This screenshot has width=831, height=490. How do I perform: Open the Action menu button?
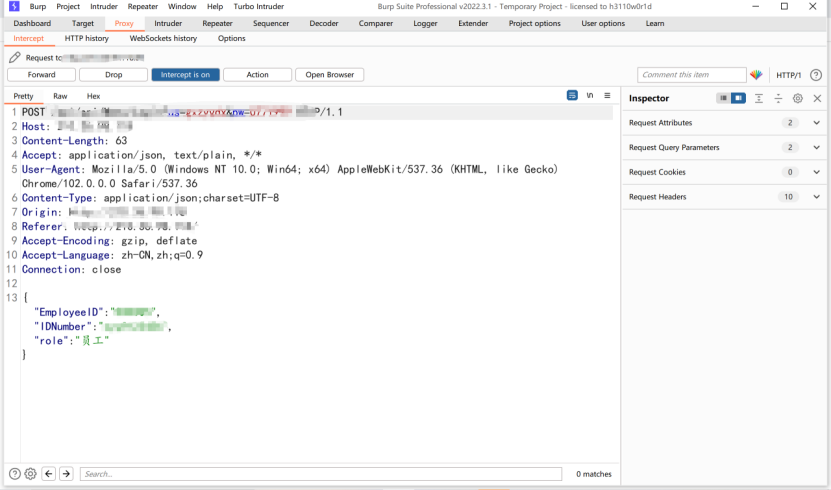tap(258, 75)
